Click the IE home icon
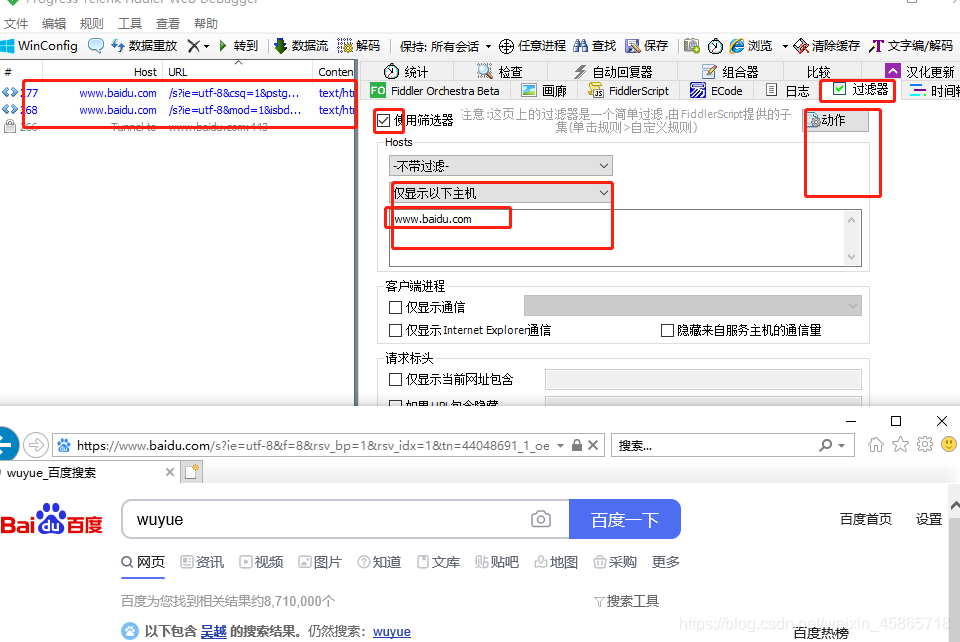The image size is (960, 642). (x=876, y=445)
